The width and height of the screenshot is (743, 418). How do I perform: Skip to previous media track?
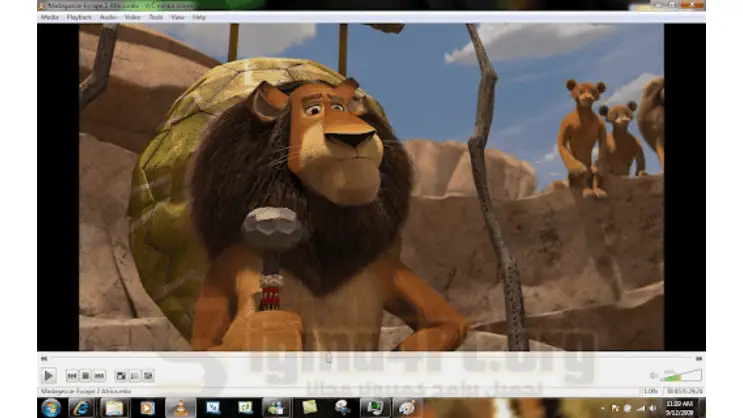coord(72,376)
